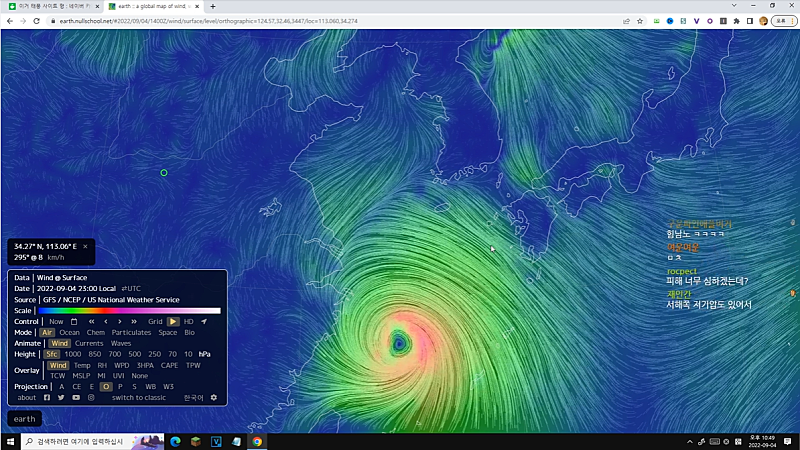Open settings gear in the earth menu
The image size is (800, 450).
point(213,397)
